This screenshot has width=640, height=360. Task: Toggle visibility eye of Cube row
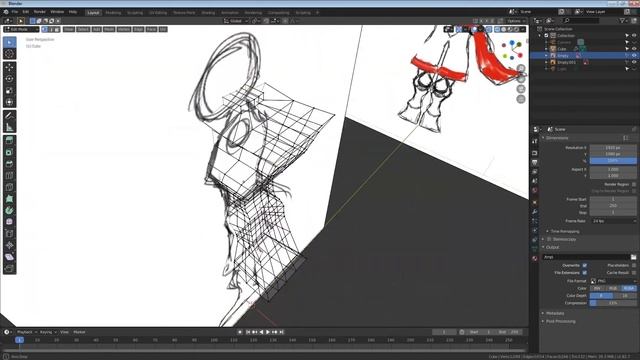point(634,49)
